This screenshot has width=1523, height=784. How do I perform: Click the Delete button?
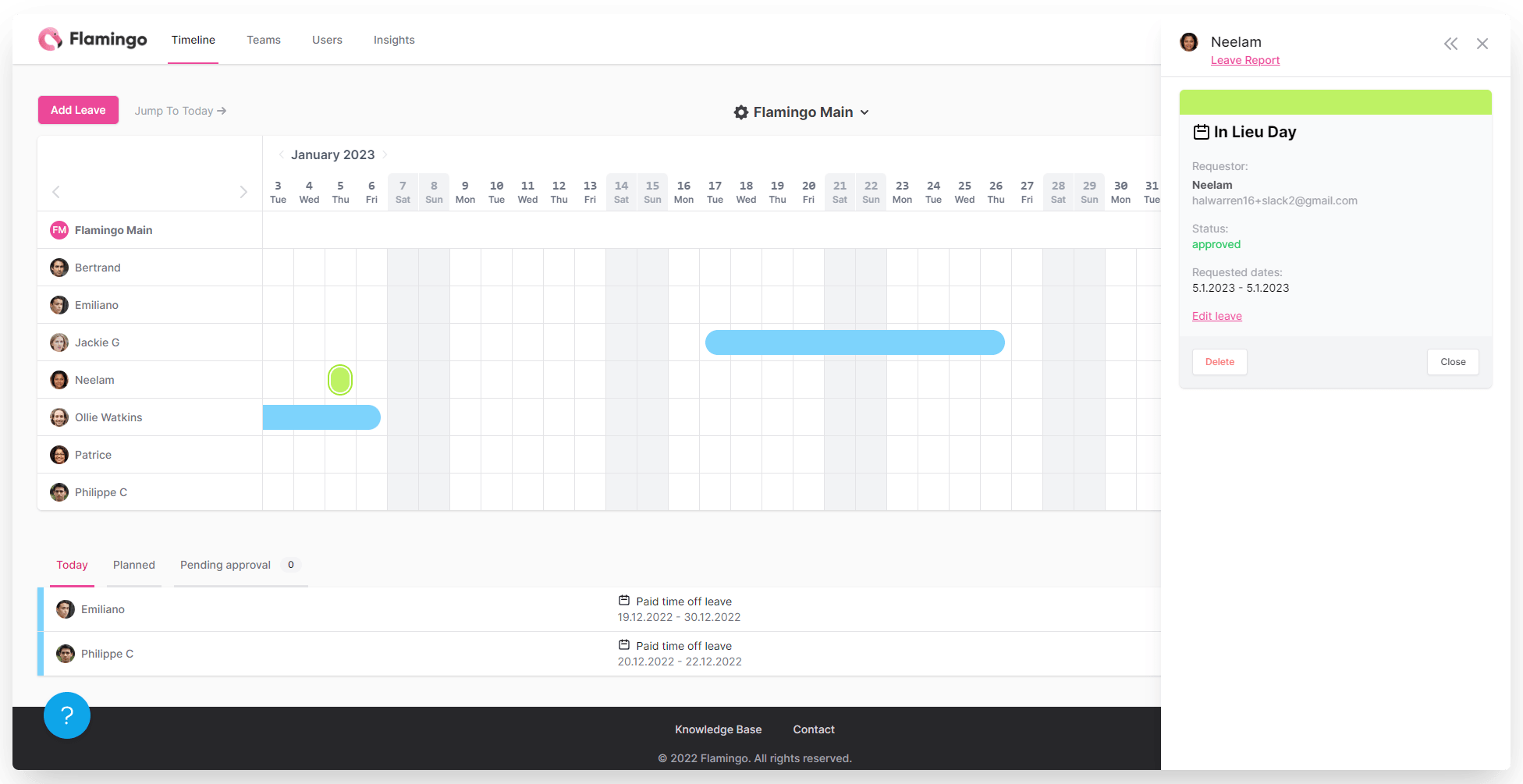pyautogui.click(x=1219, y=362)
